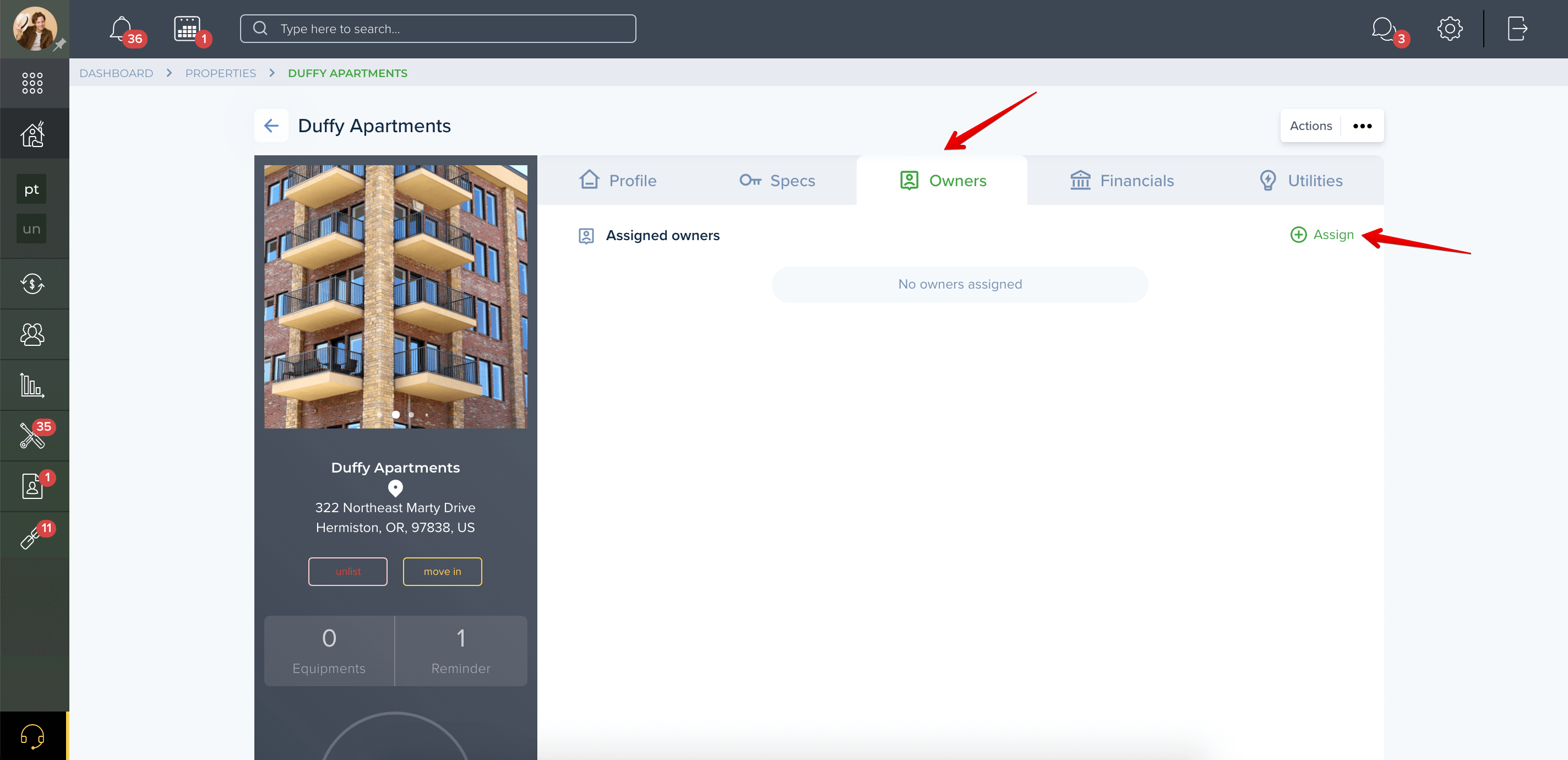Open the Financials tab
This screenshot has width=1568, height=760.
tap(1122, 180)
